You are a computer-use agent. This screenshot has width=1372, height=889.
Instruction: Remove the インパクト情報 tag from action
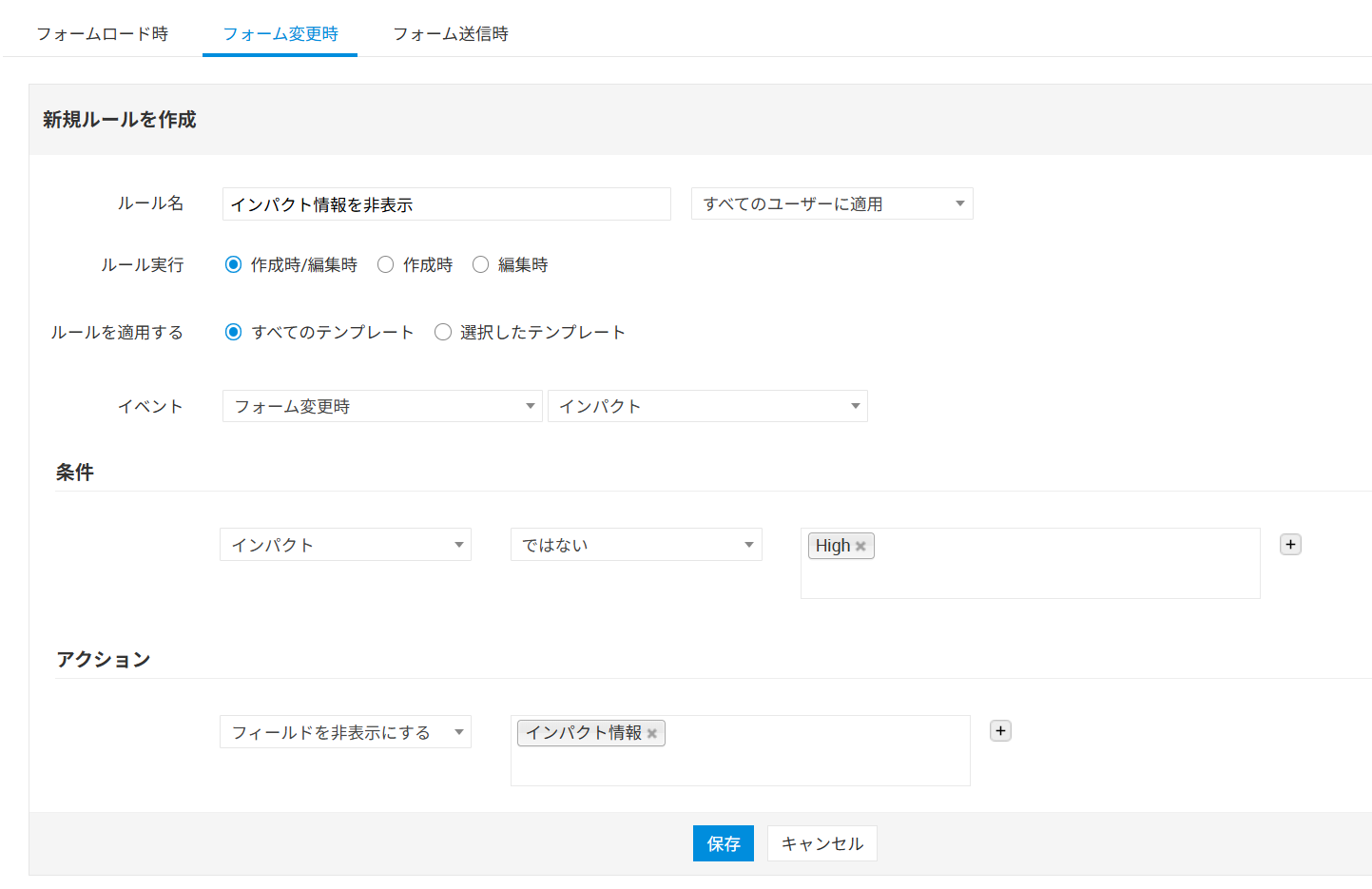pos(652,734)
